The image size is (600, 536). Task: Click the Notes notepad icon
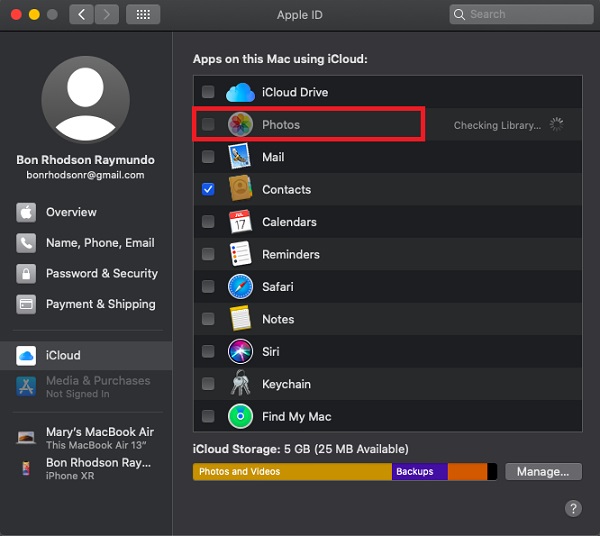[240, 318]
